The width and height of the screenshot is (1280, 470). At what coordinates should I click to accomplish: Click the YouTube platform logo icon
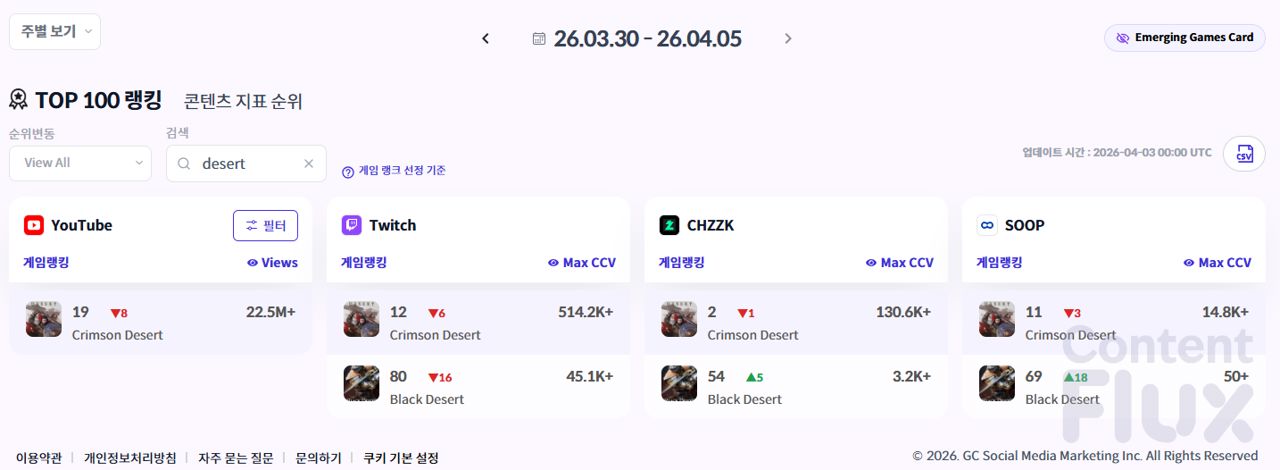tap(34, 225)
